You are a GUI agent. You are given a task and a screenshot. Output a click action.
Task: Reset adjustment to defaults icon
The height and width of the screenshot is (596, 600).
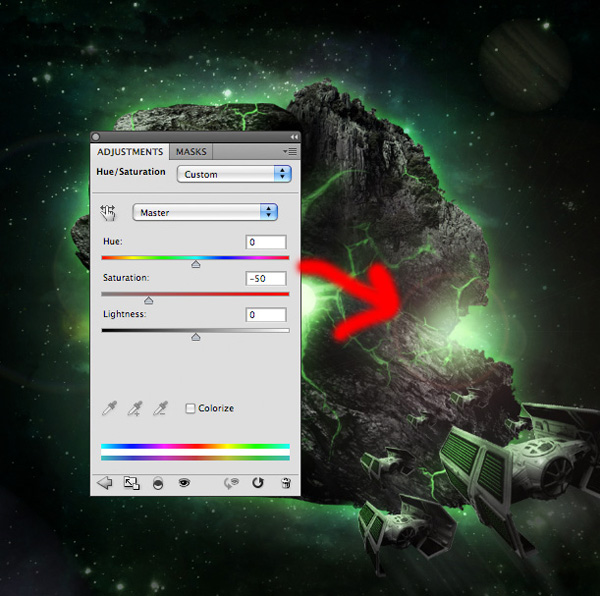258,482
